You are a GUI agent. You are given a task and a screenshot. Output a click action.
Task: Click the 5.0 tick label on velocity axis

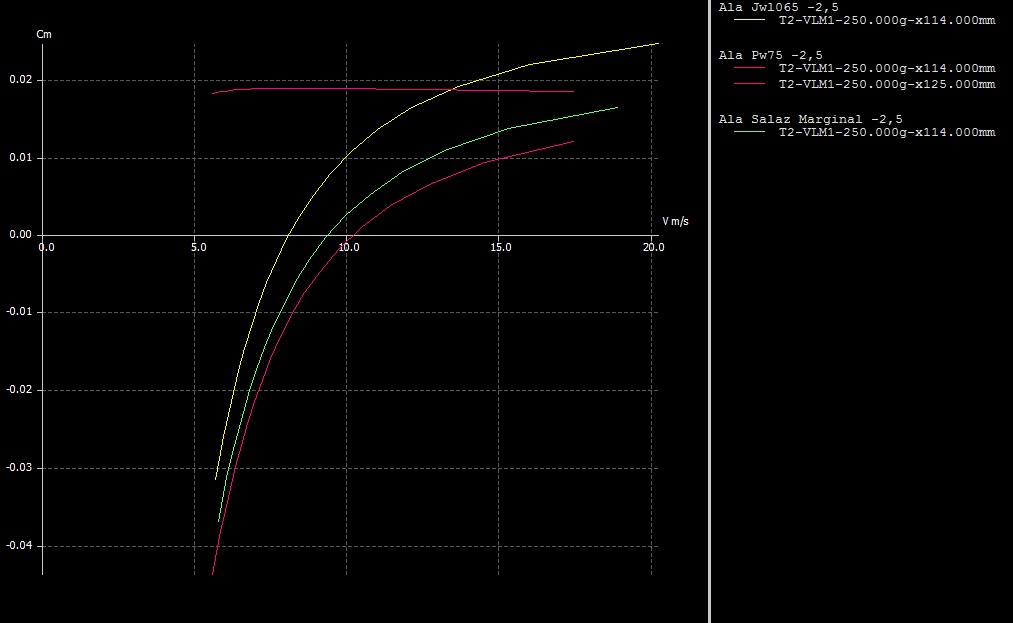(x=197, y=247)
